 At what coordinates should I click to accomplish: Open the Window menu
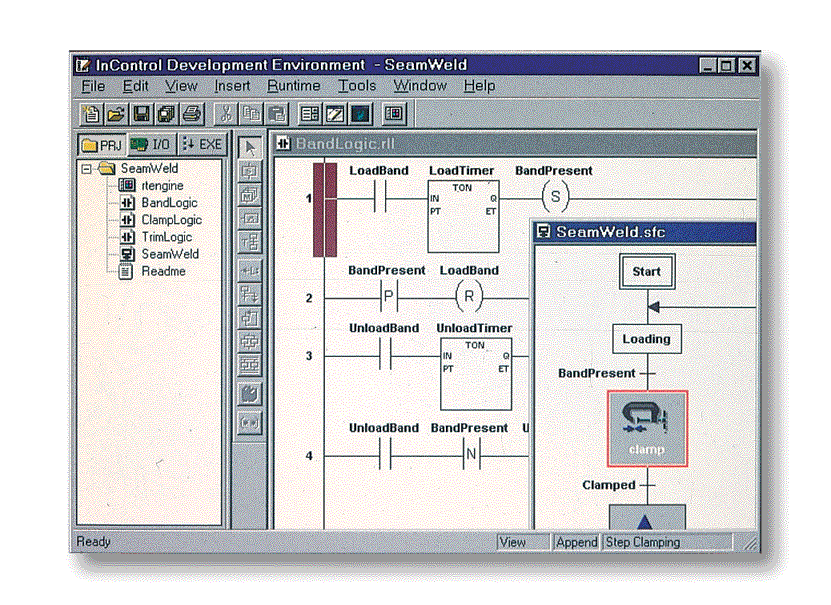420,86
